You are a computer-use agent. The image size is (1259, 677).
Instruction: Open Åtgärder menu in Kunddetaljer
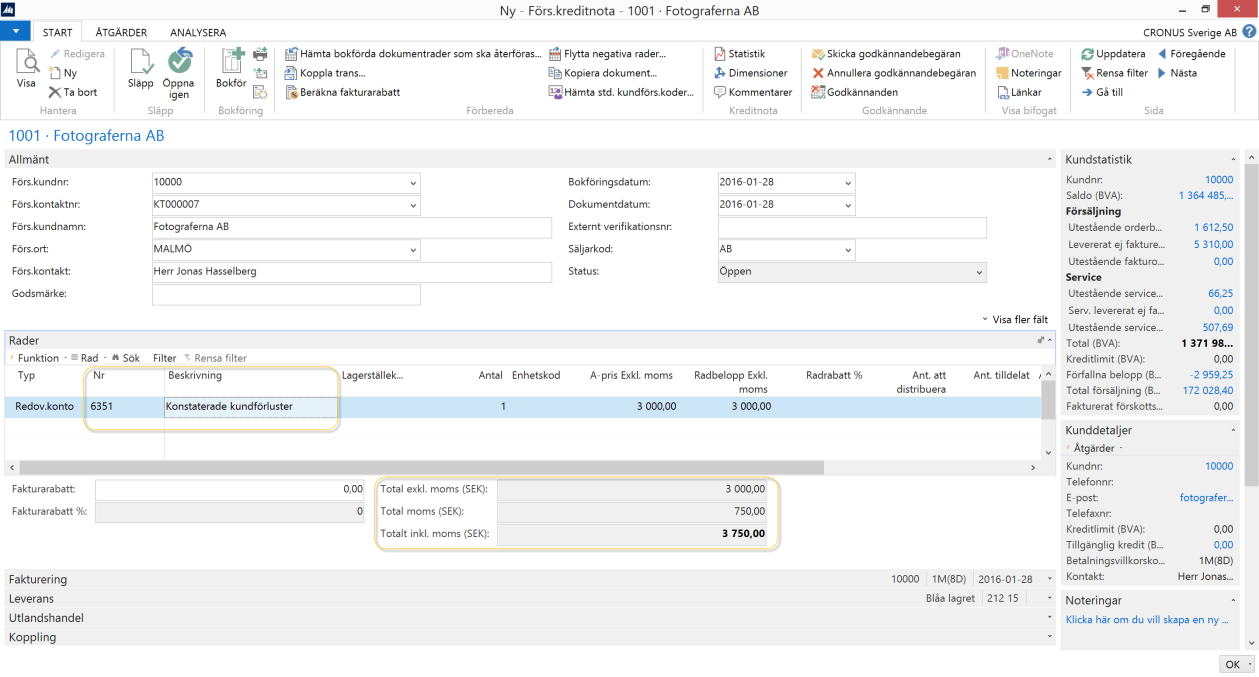1093,449
